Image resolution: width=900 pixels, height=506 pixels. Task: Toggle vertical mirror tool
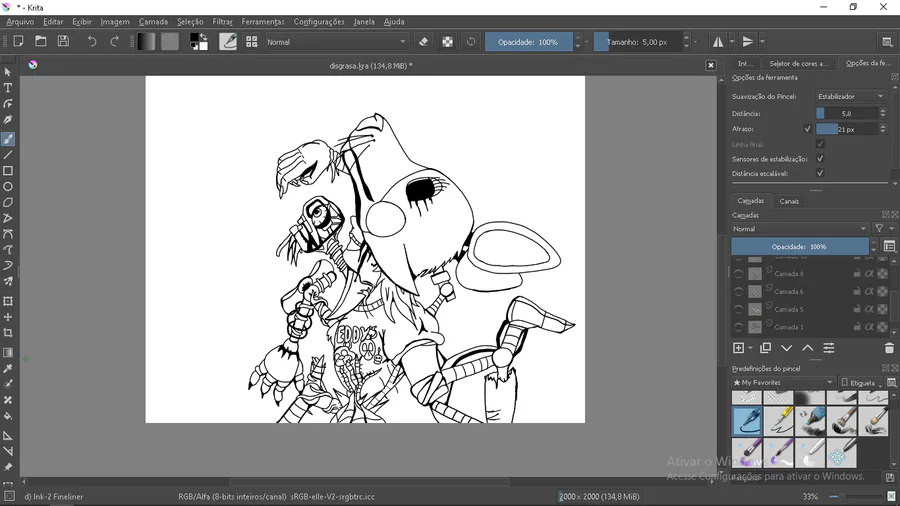pos(747,41)
